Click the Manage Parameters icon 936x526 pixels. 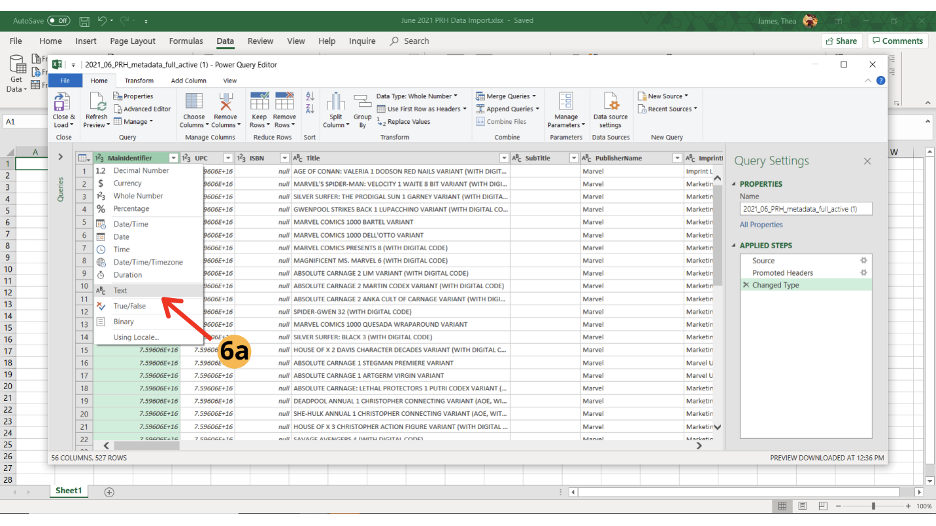pyautogui.click(x=566, y=103)
